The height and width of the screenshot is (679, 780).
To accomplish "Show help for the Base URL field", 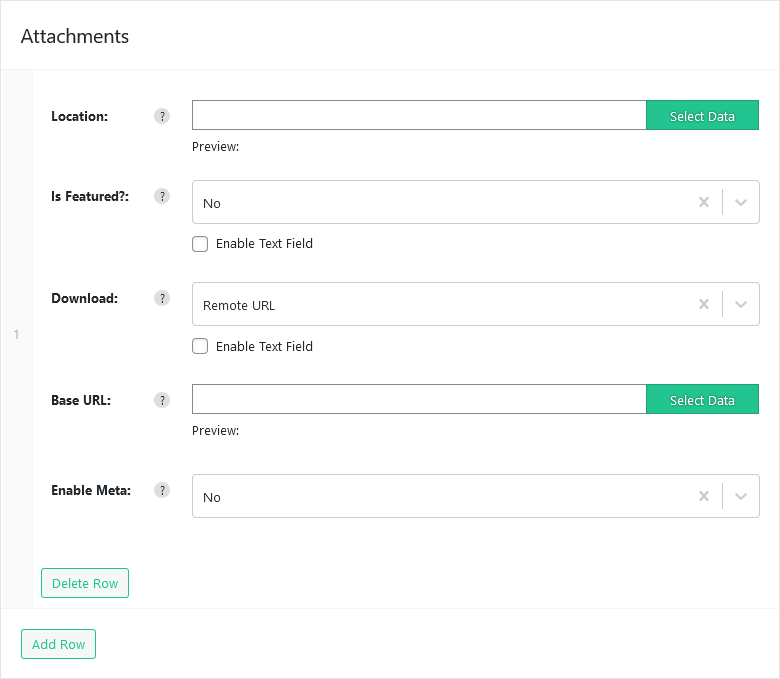I will pos(162,400).
